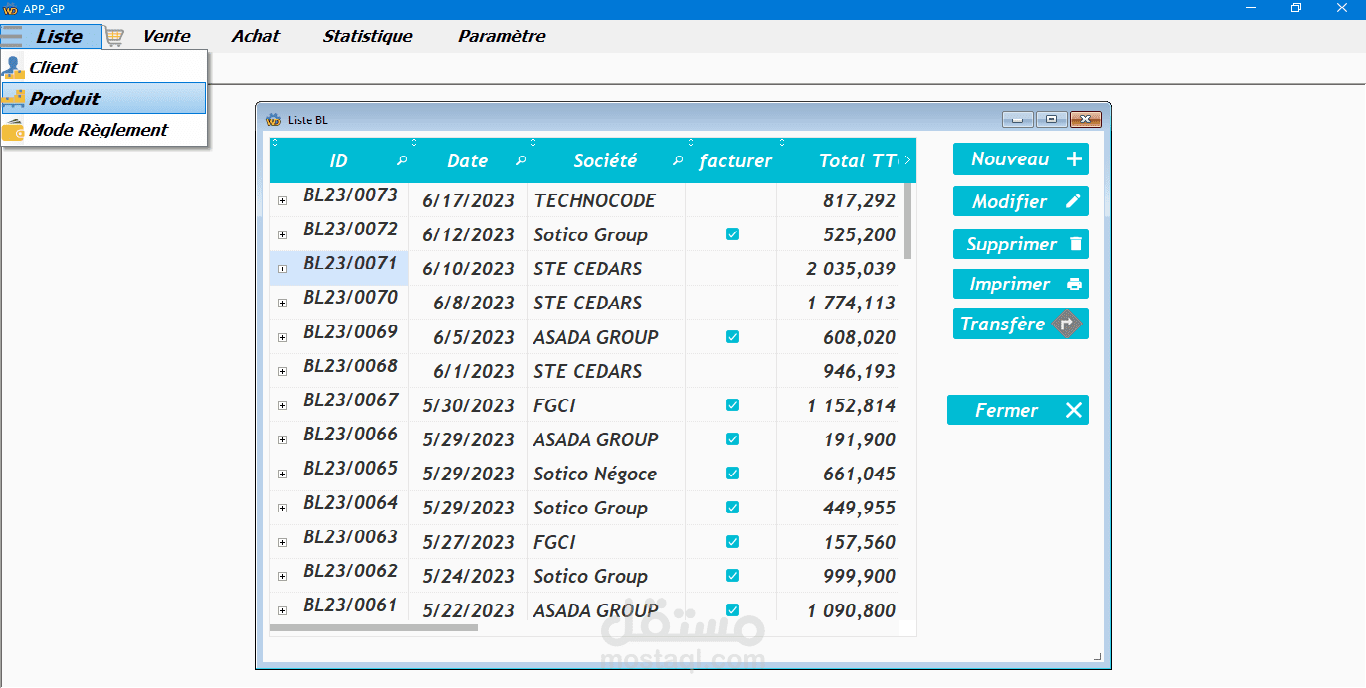This screenshot has width=1366, height=688.
Task: Click the date cell 6/8/2023
Action: [x=468, y=302]
